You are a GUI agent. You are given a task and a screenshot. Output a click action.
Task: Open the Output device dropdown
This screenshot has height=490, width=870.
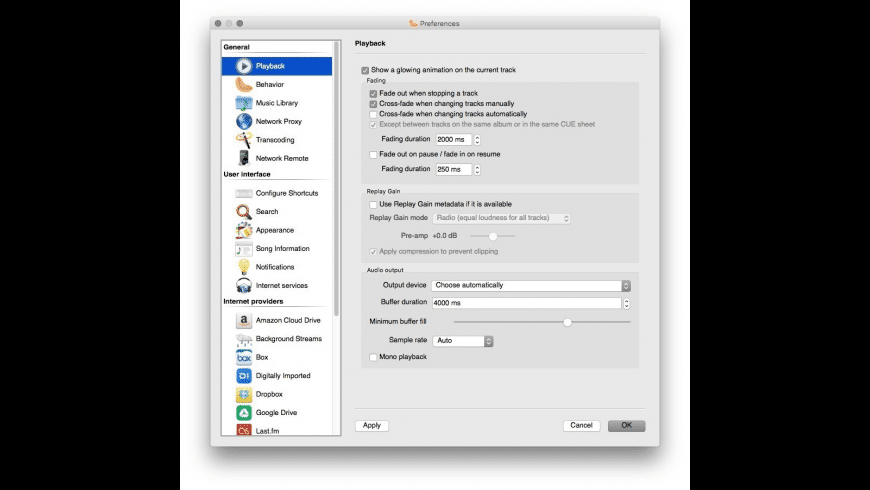click(531, 285)
